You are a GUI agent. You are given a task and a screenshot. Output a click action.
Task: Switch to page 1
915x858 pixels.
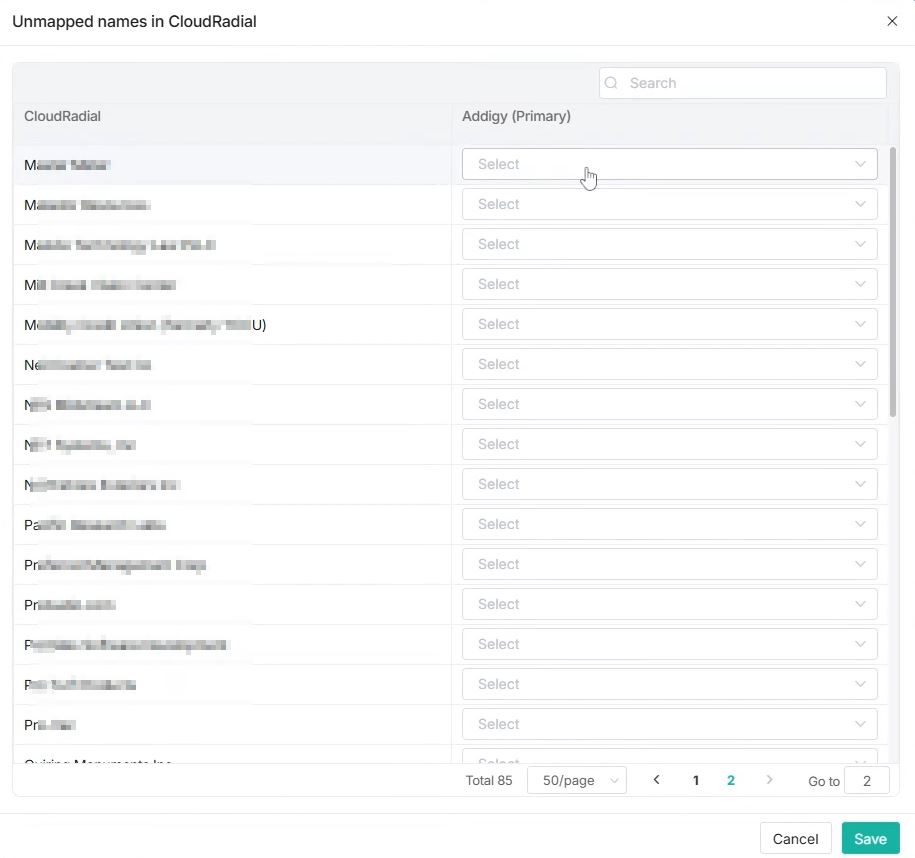(696, 781)
